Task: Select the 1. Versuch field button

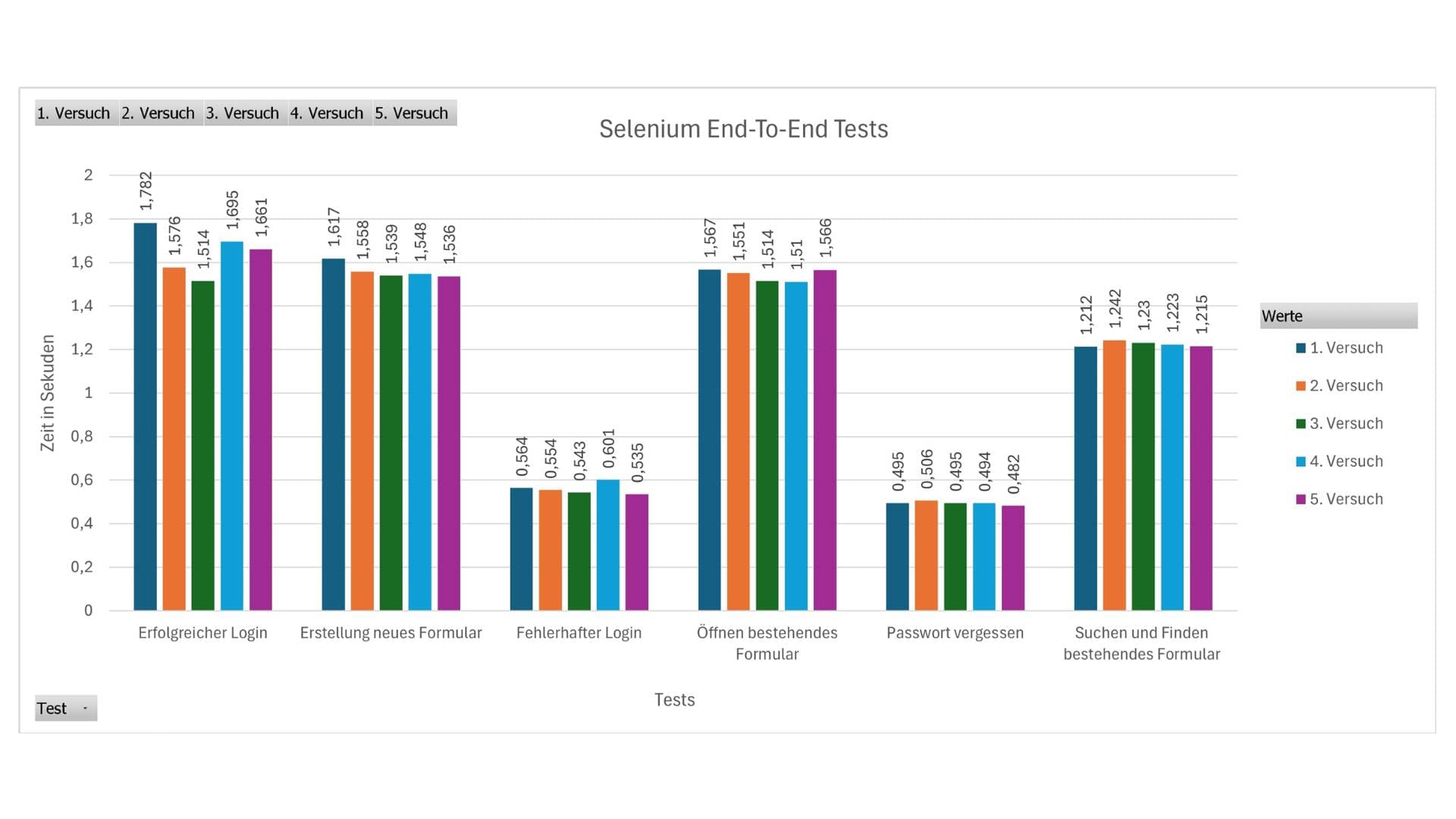Action: (x=77, y=113)
